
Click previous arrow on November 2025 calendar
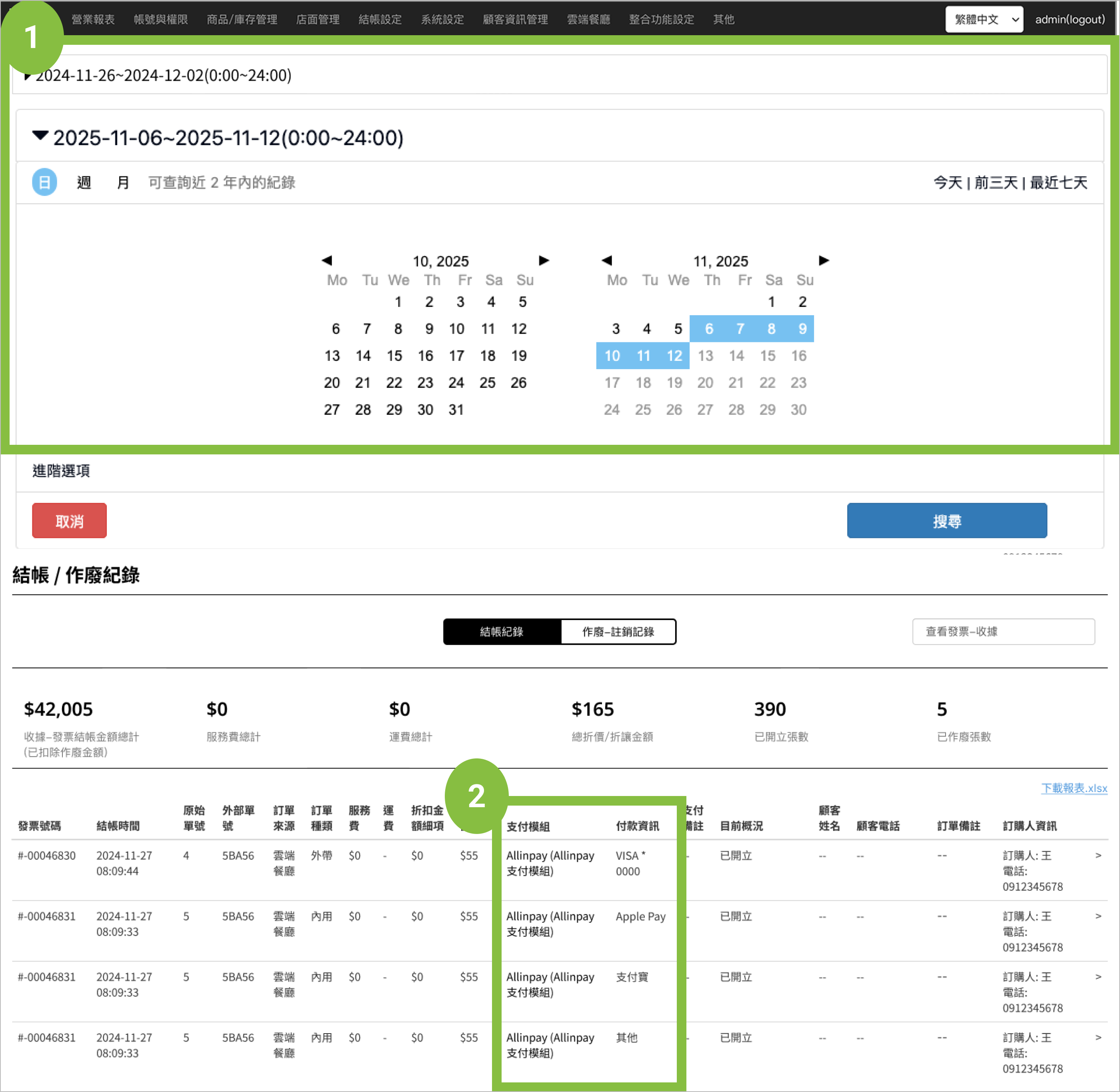tap(607, 260)
